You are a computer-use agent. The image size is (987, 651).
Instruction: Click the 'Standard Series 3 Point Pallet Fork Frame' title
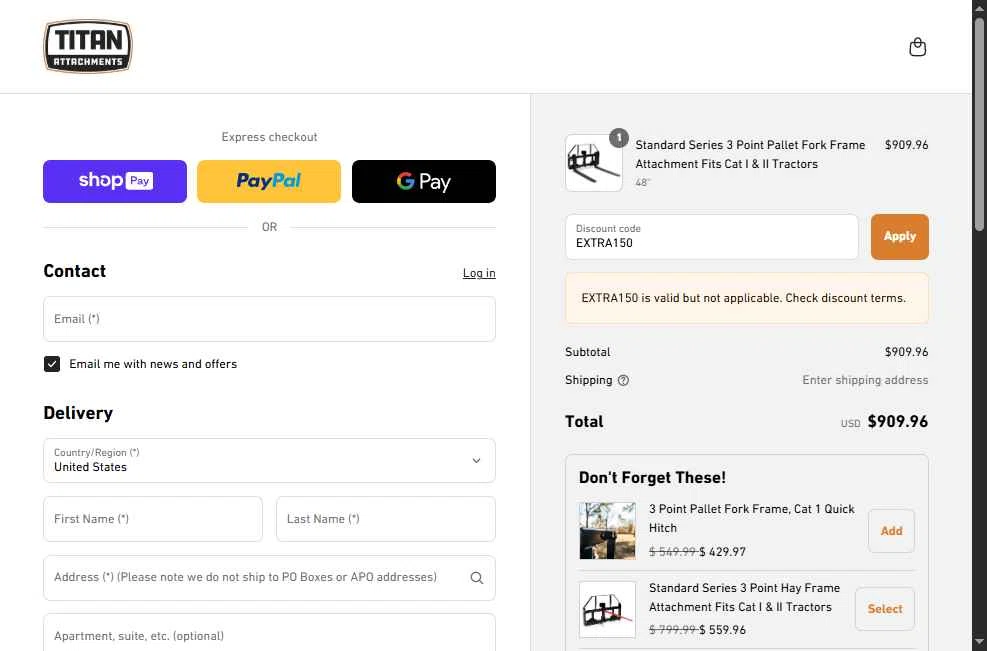tap(750, 154)
